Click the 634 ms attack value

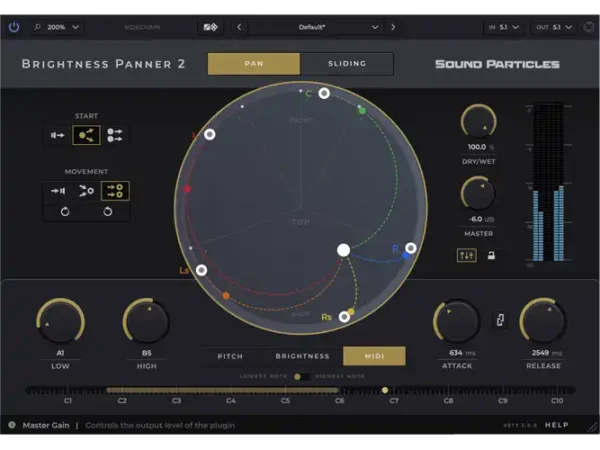[462, 353]
